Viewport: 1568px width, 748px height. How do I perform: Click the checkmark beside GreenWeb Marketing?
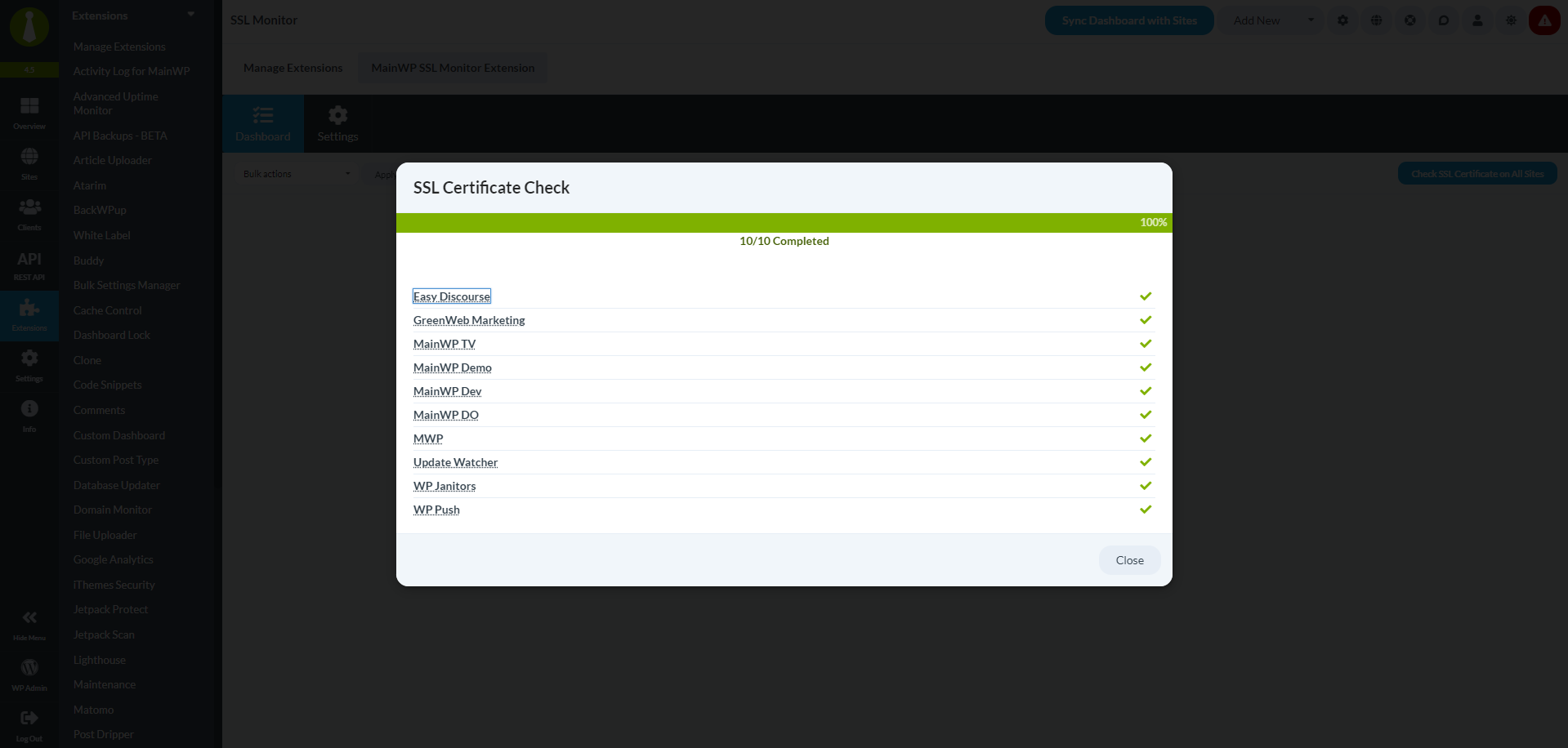[x=1146, y=320]
